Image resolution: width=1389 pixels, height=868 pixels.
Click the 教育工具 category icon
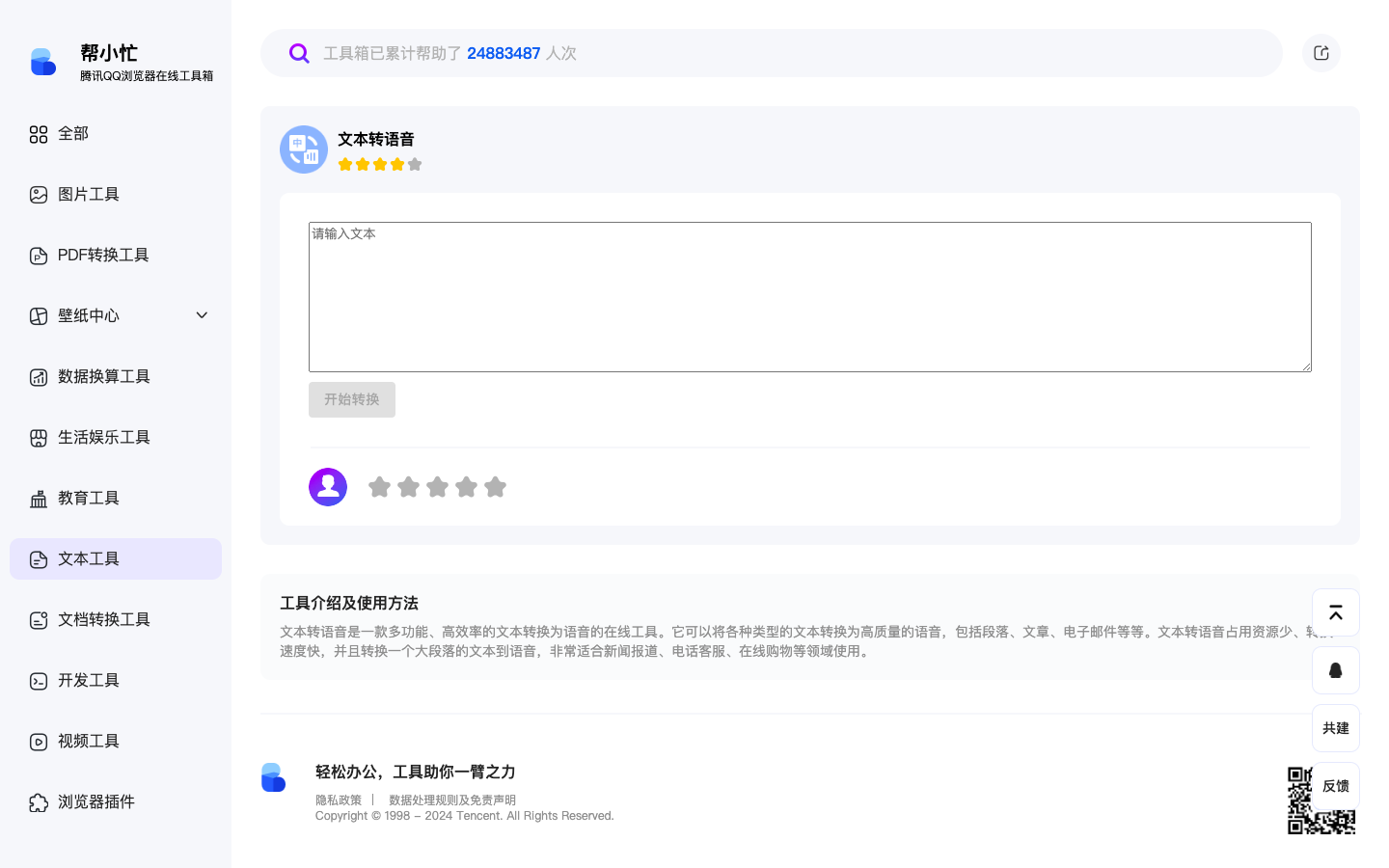tap(39, 498)
